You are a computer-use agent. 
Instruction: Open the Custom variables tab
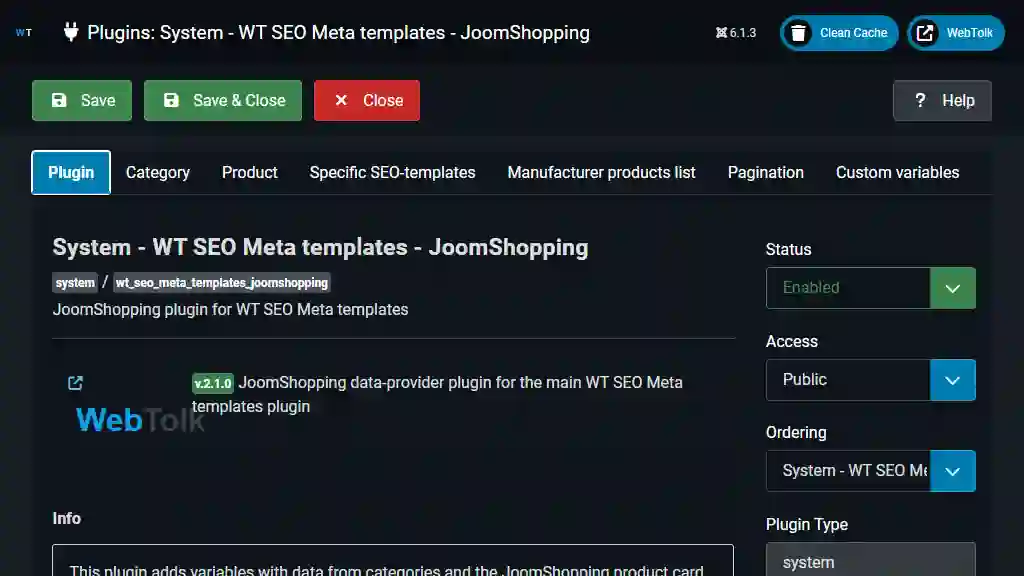tap(897, 172)
